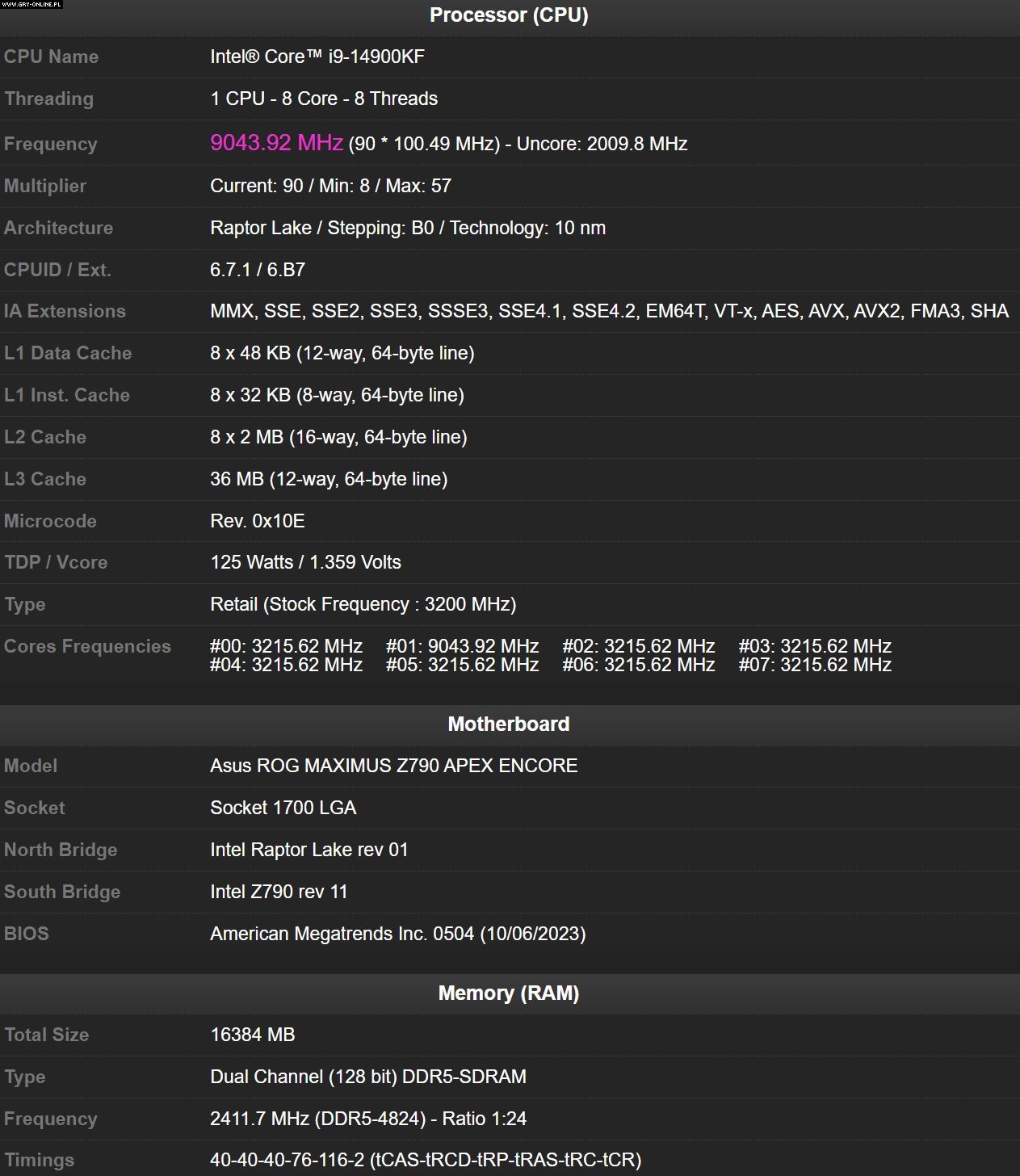Click core #02: 3215.62 MHz entry
The image size is (1020, 1176).
(638, 646)
